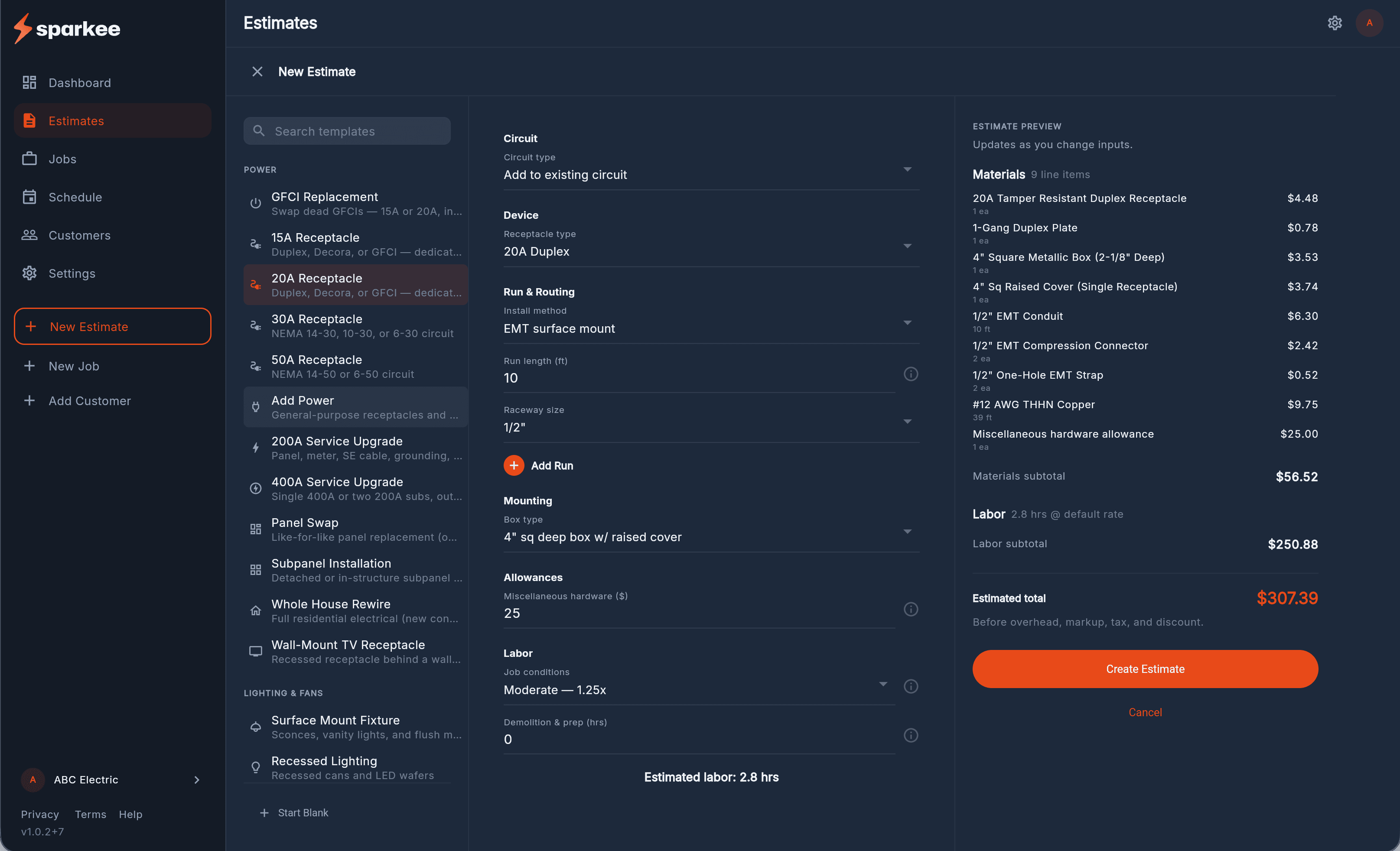Select the 15A Receptacle template
Screen dimensions: 1400x851
tap(356, 244)
